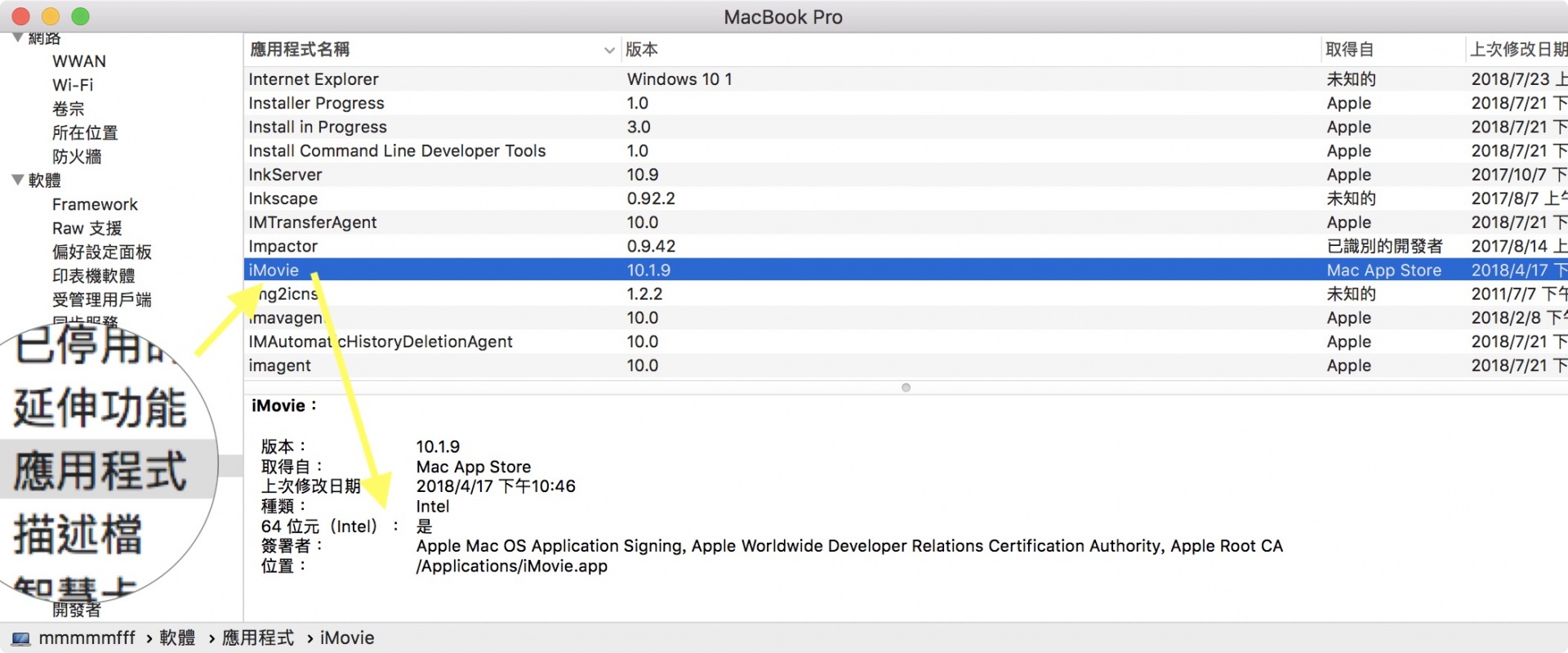Select the Impactor row
This screenshot has height=653, width=1568.
(x=906, y=246)
